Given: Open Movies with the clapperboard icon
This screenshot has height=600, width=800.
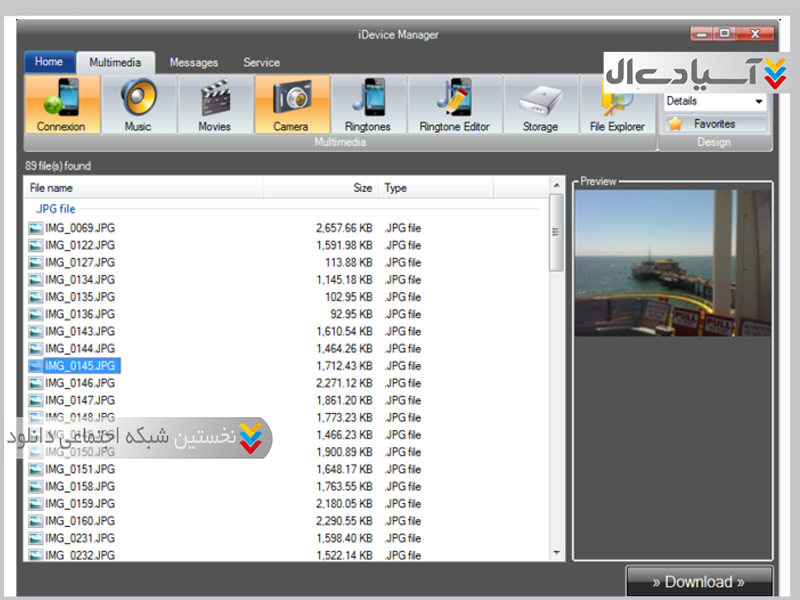Looking at the screenshot, I should tap(214, 105).
